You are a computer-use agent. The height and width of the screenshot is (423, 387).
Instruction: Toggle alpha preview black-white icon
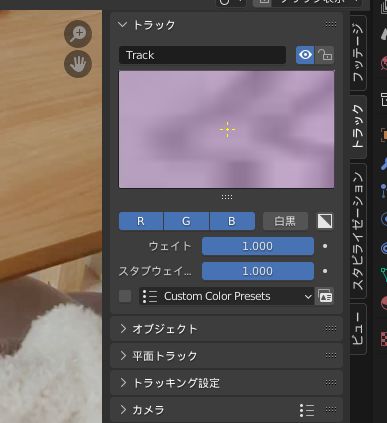pos(325,221)
